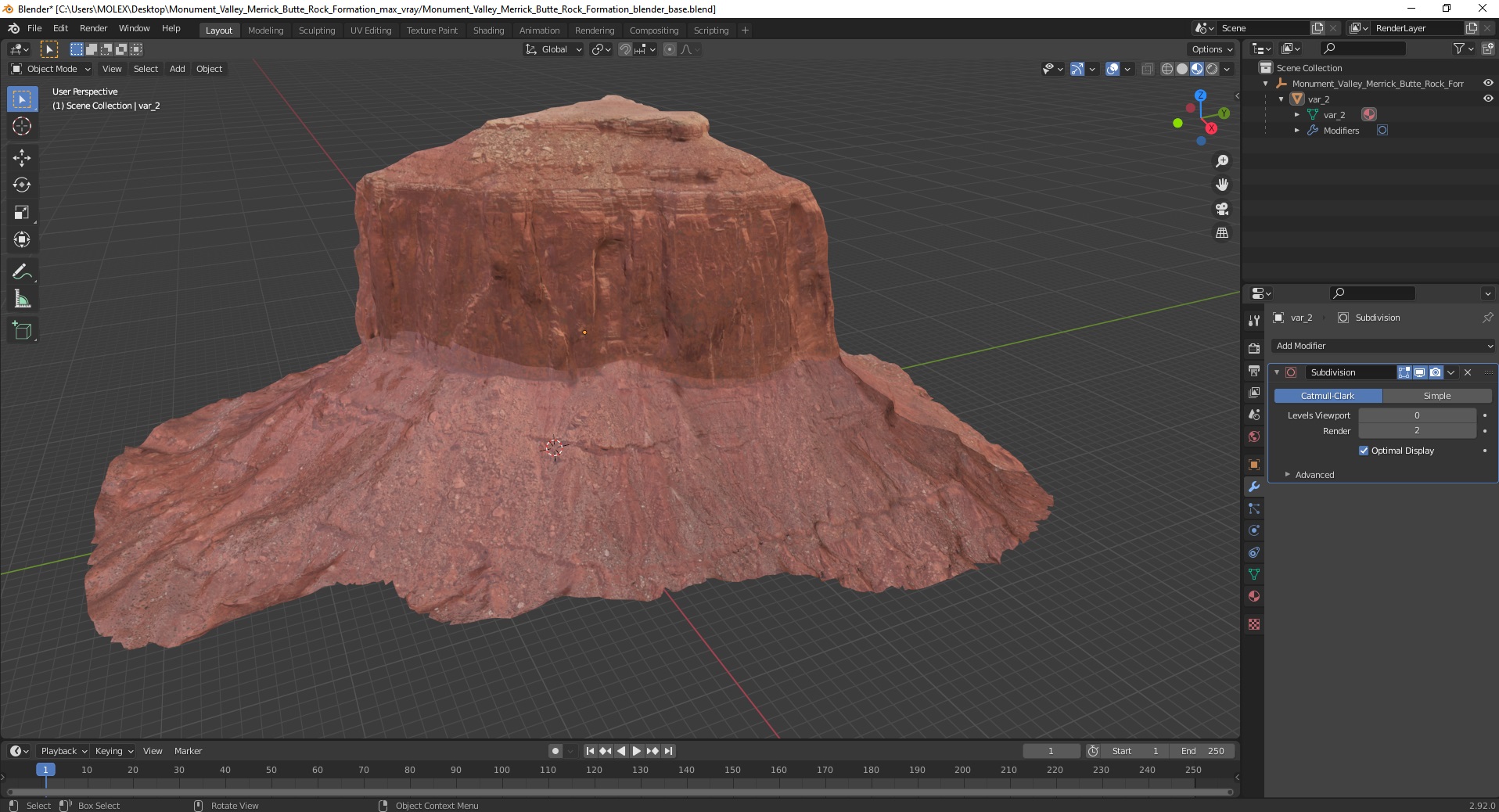
Task: Collapse Subdivision modifier panel
Action: click(1277, 372)
